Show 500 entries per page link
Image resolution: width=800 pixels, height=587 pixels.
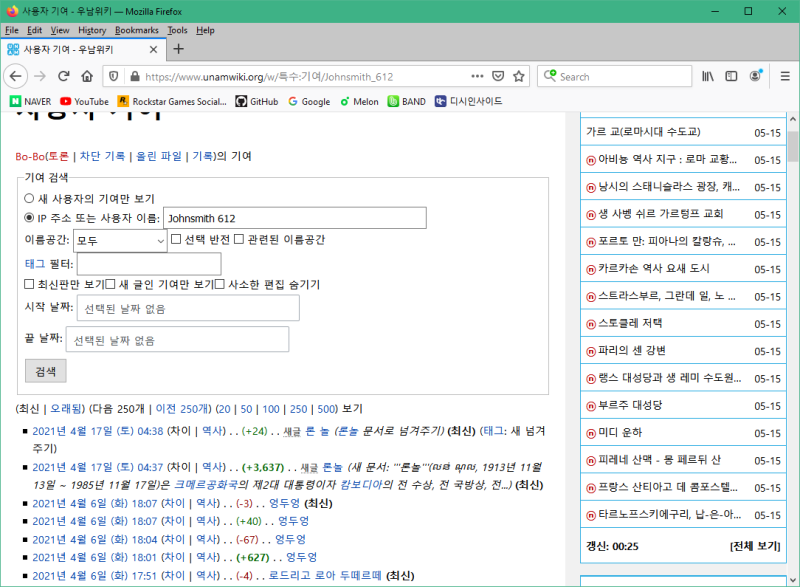327,409
